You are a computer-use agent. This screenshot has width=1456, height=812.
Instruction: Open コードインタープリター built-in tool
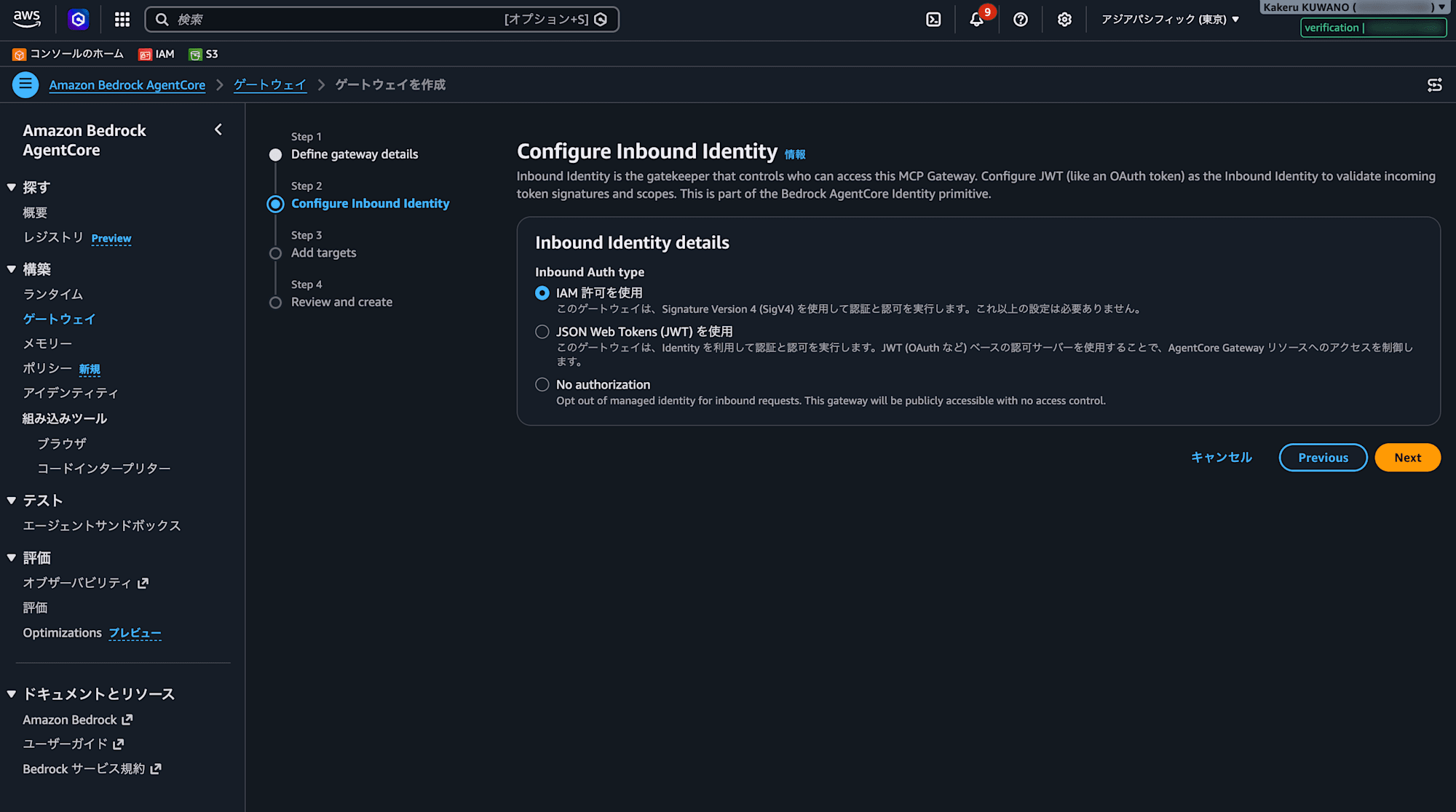pyautogui.click(x=104, y=468)
